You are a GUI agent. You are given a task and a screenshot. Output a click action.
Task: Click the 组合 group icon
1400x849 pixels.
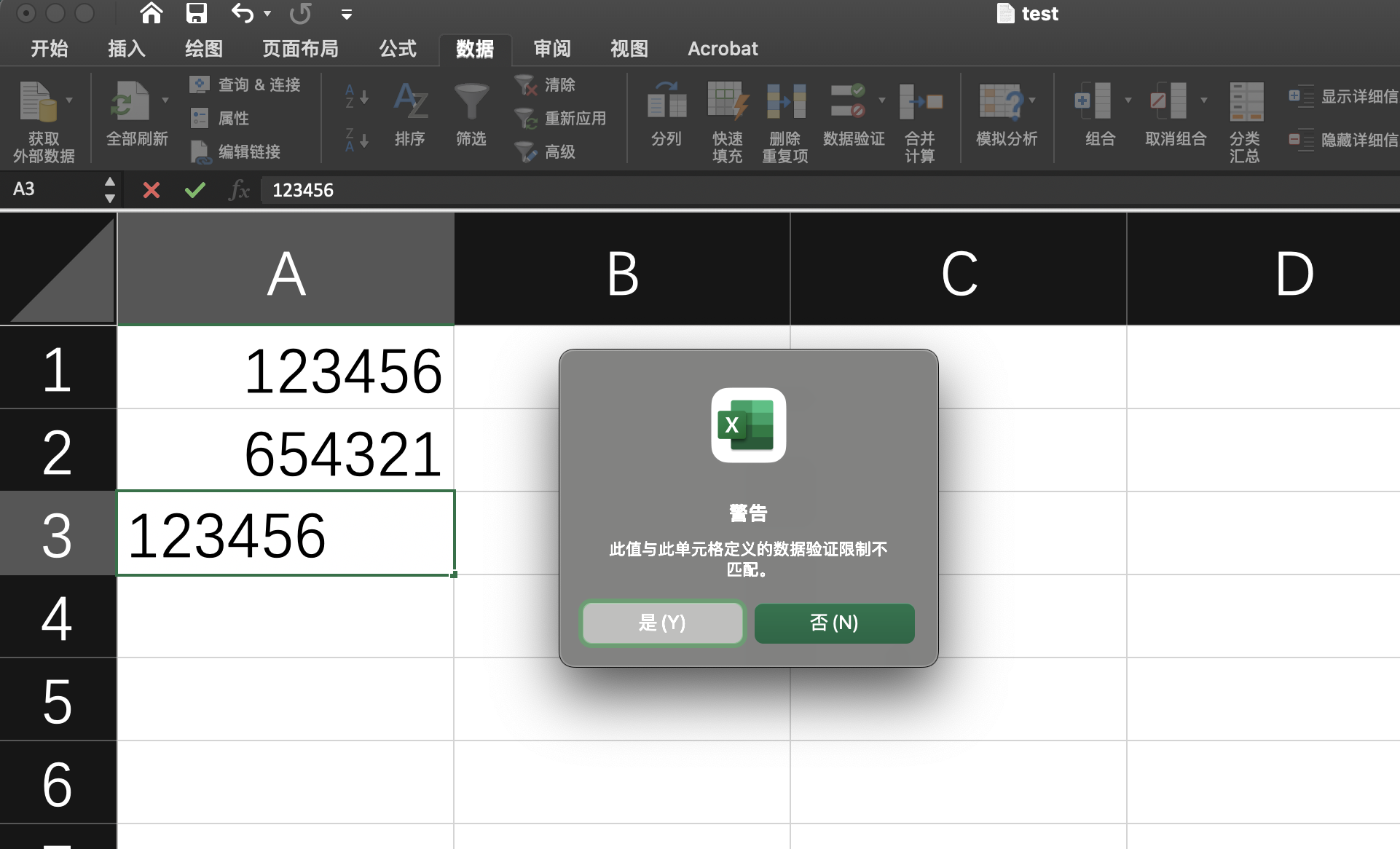tap(1093, 100)
